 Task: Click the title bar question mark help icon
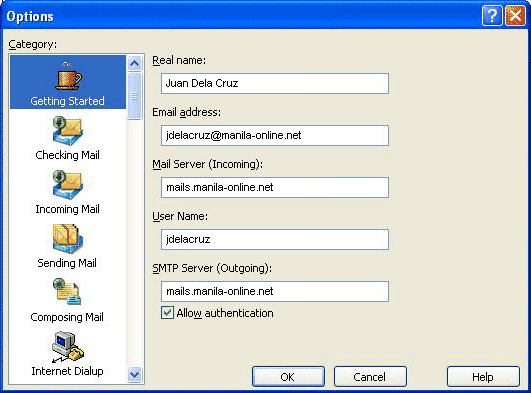point(492,16)
